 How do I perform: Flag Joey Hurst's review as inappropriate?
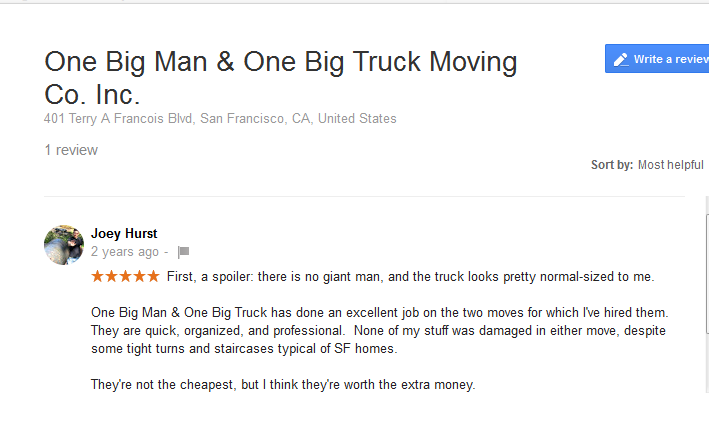click(183, 252)
